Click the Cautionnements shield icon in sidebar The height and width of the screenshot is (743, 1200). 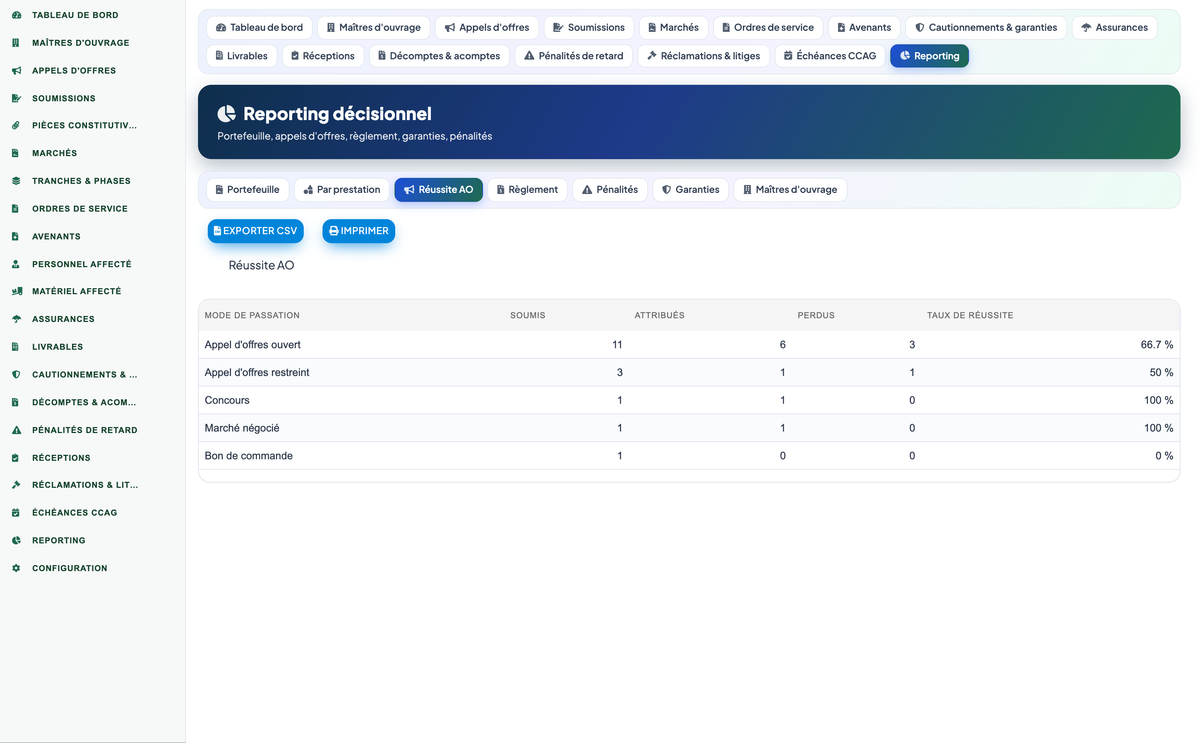[16, 375]
